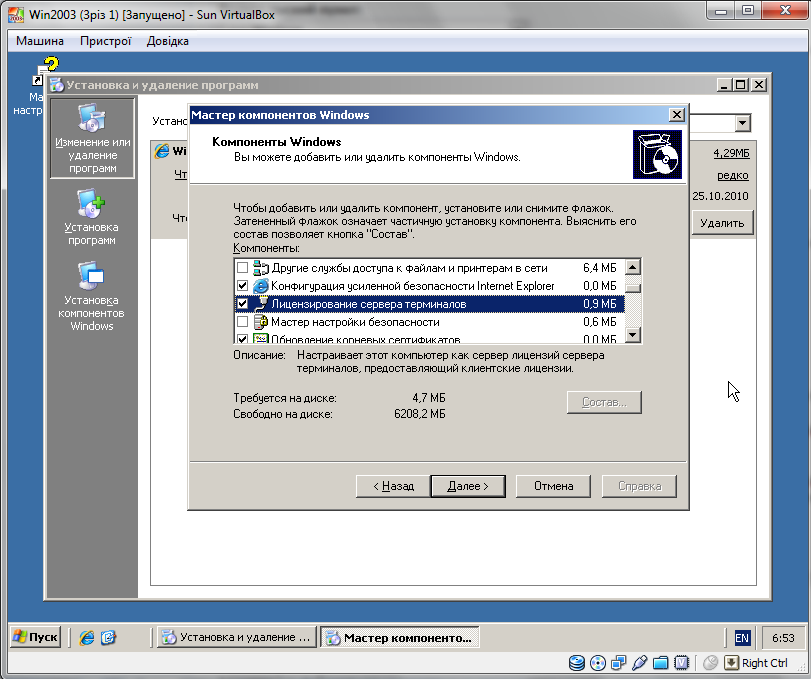Click the '4,29МБ' size link
Image resolution: width=811 pixels, height=679 pixels.
click(x=731, y=153)
